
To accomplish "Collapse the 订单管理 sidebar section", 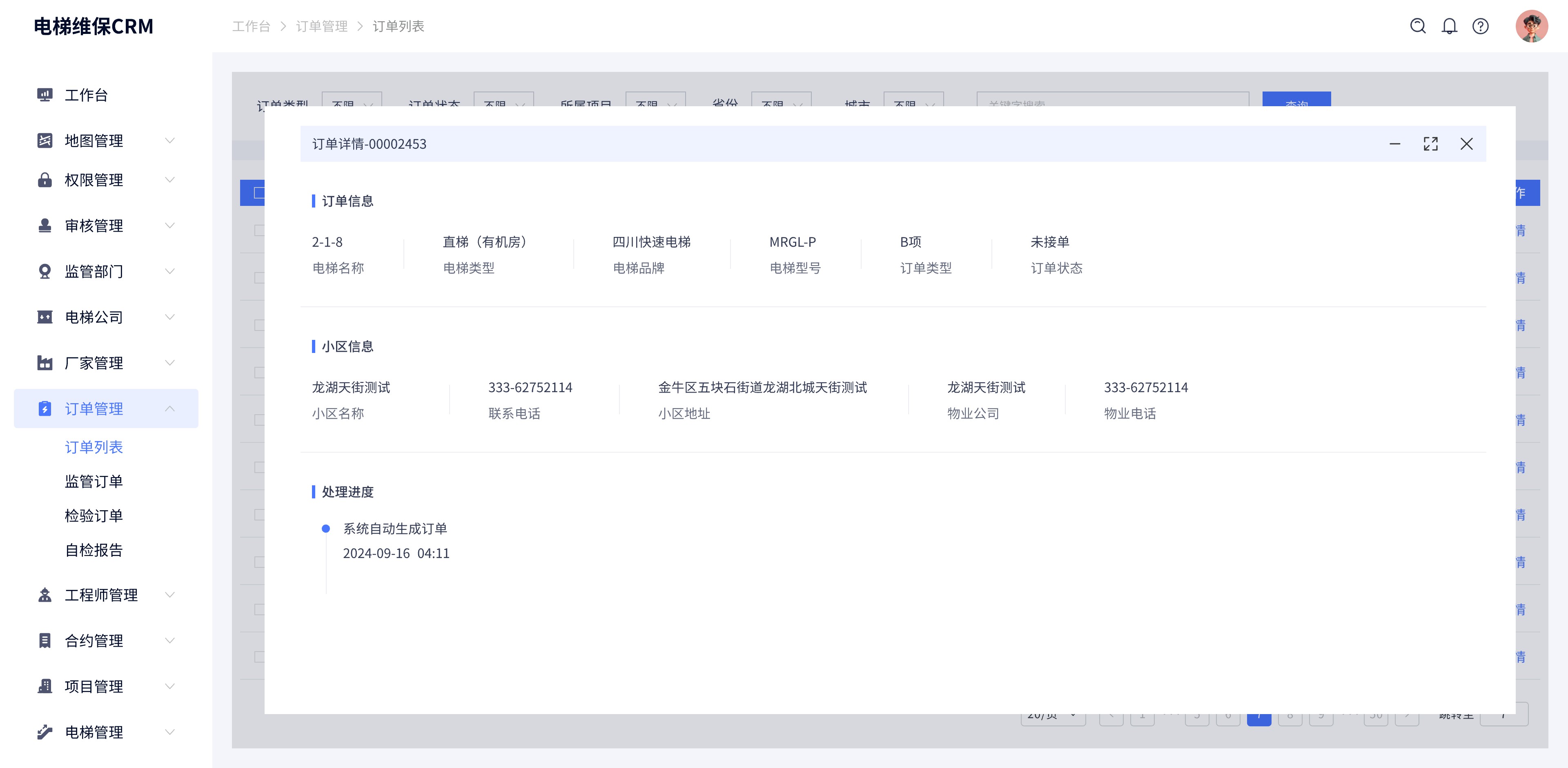I will 170,409.
